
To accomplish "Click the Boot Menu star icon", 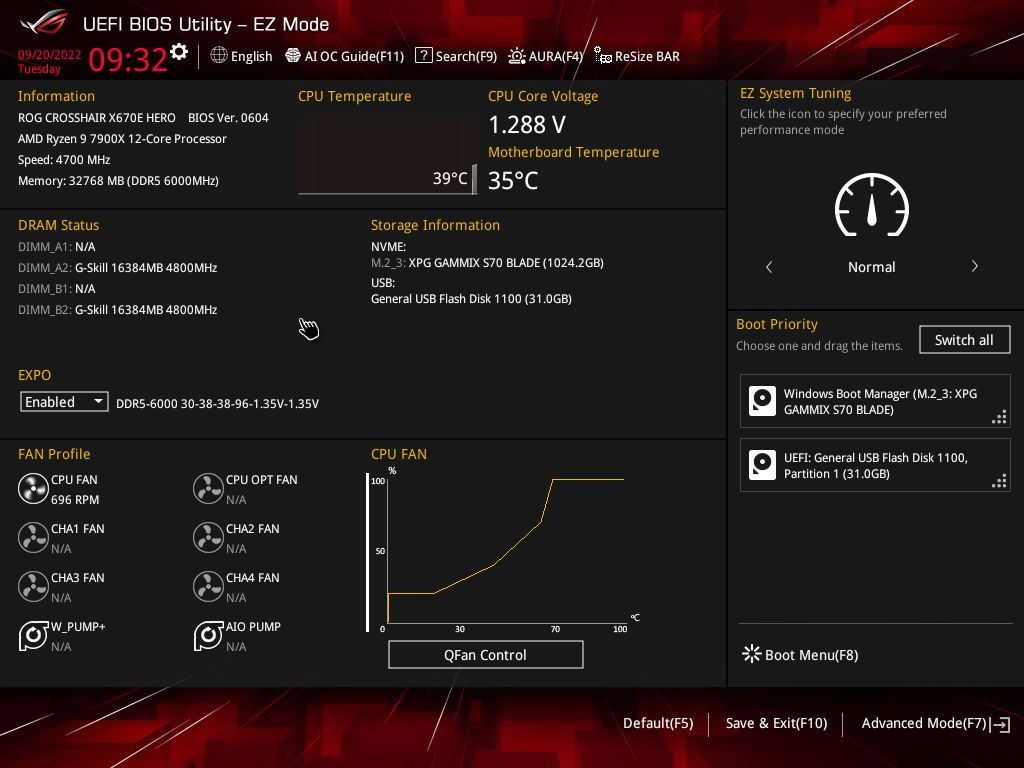I will (752, 654).
